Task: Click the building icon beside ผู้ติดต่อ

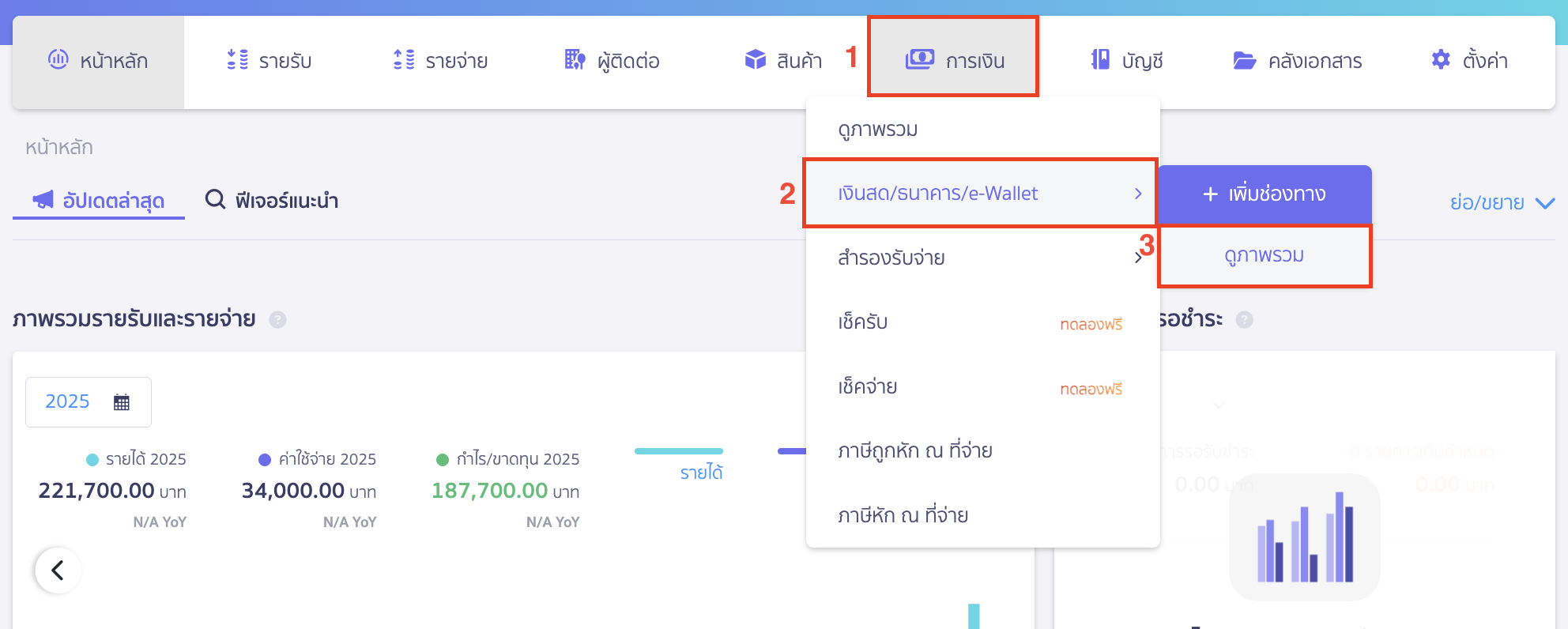Action: [x=575, y=59]
